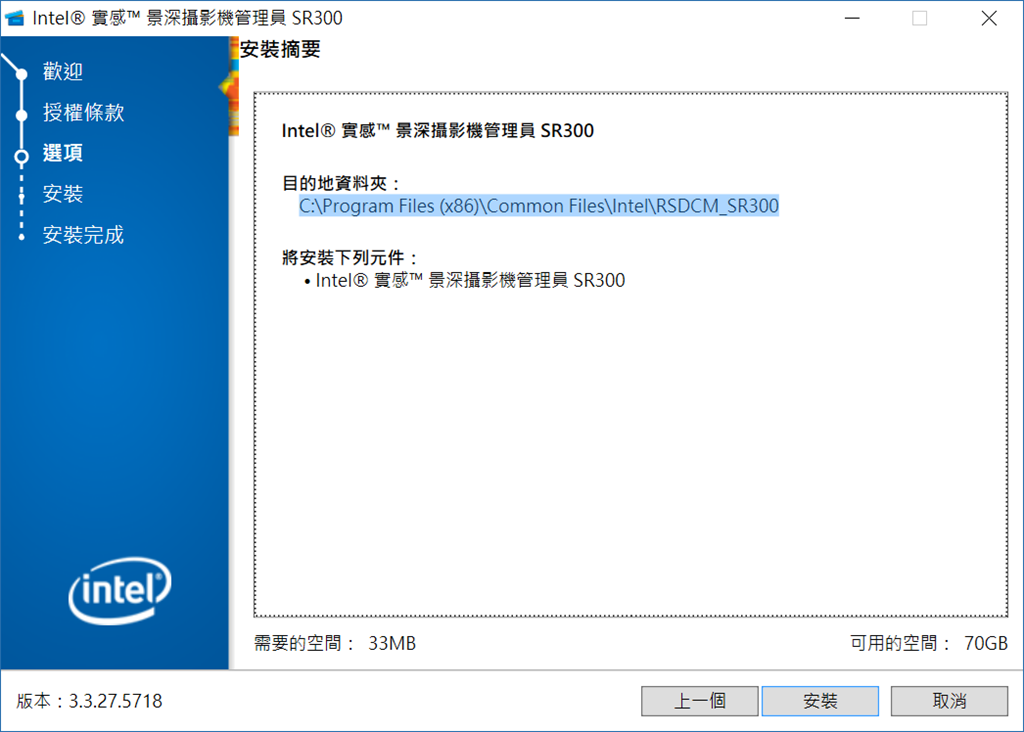Click the 歡迎 step progress dot

(x=22, y=74)
